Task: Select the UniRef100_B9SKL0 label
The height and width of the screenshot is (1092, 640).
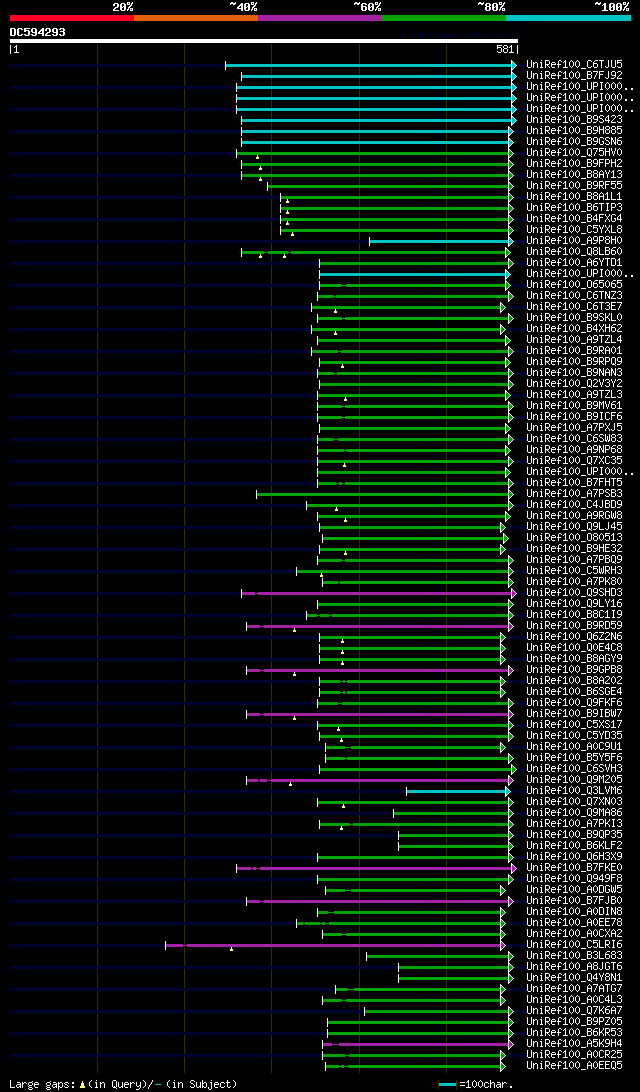Action: [575, 318]
